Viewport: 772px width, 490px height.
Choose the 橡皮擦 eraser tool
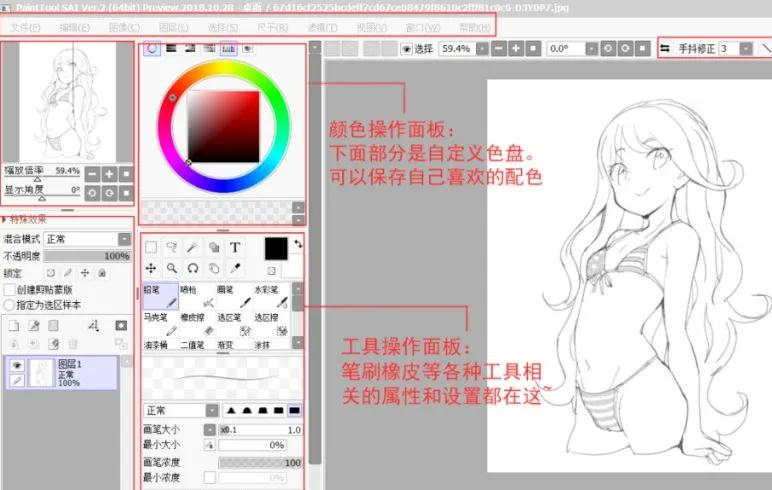(197, 324)
